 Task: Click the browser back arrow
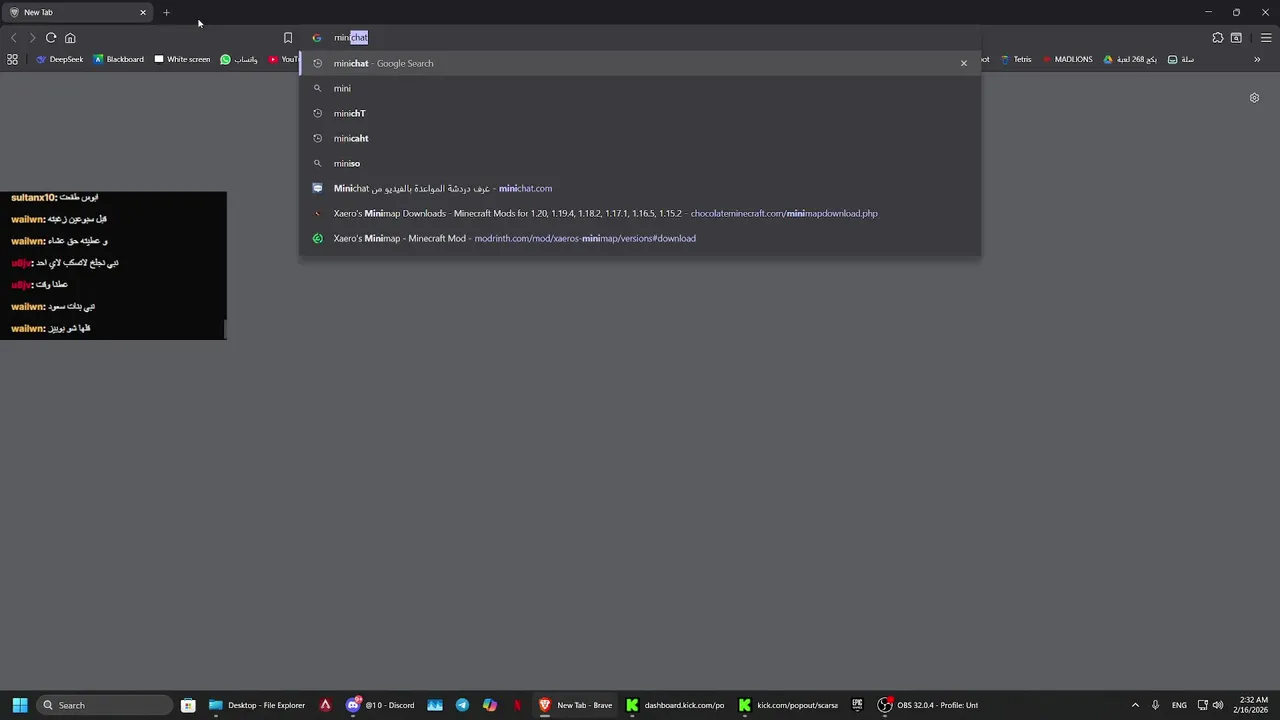(13, 38)
